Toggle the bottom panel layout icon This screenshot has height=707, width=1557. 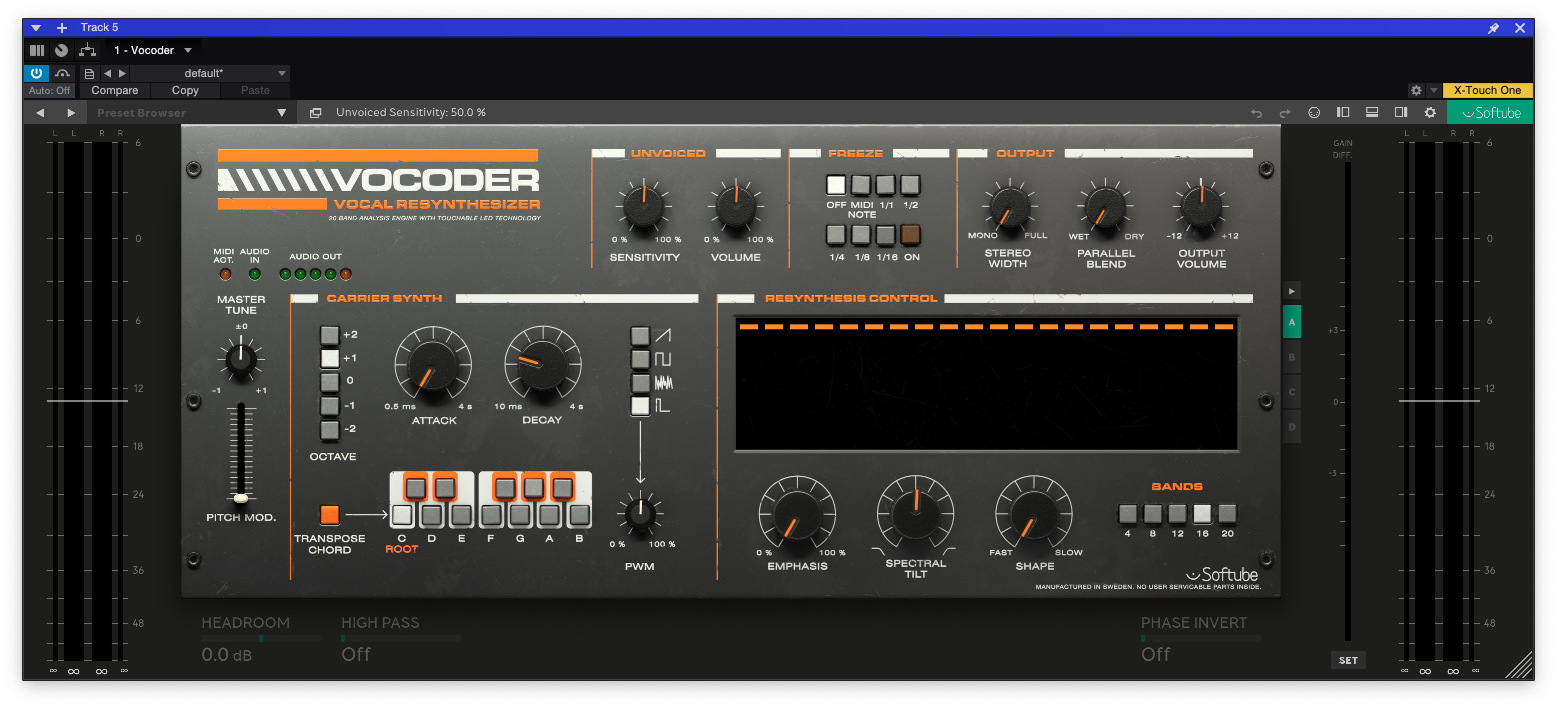(1372, 113)
